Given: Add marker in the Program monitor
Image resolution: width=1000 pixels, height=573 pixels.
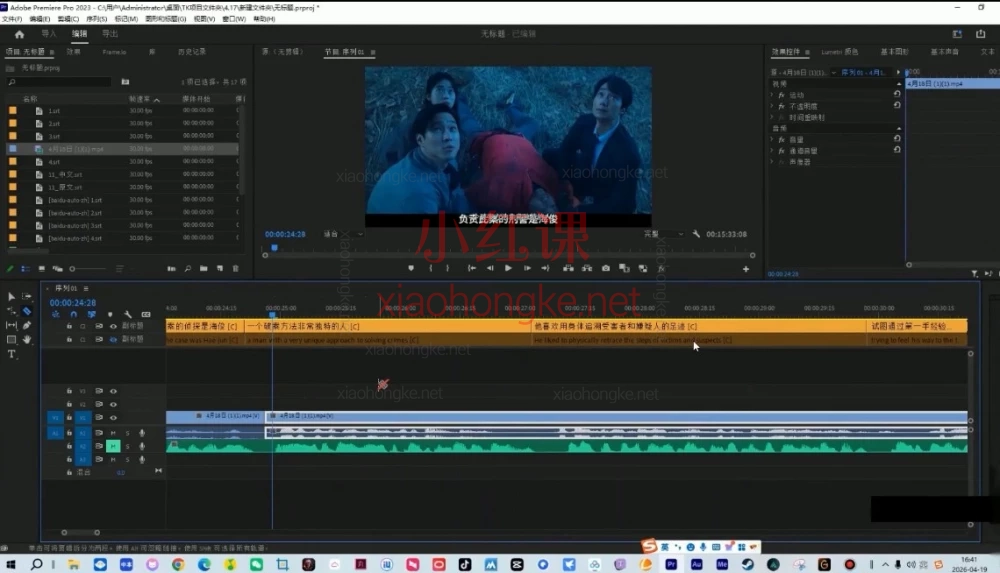Looking at the screenshot, I should 411,269.
